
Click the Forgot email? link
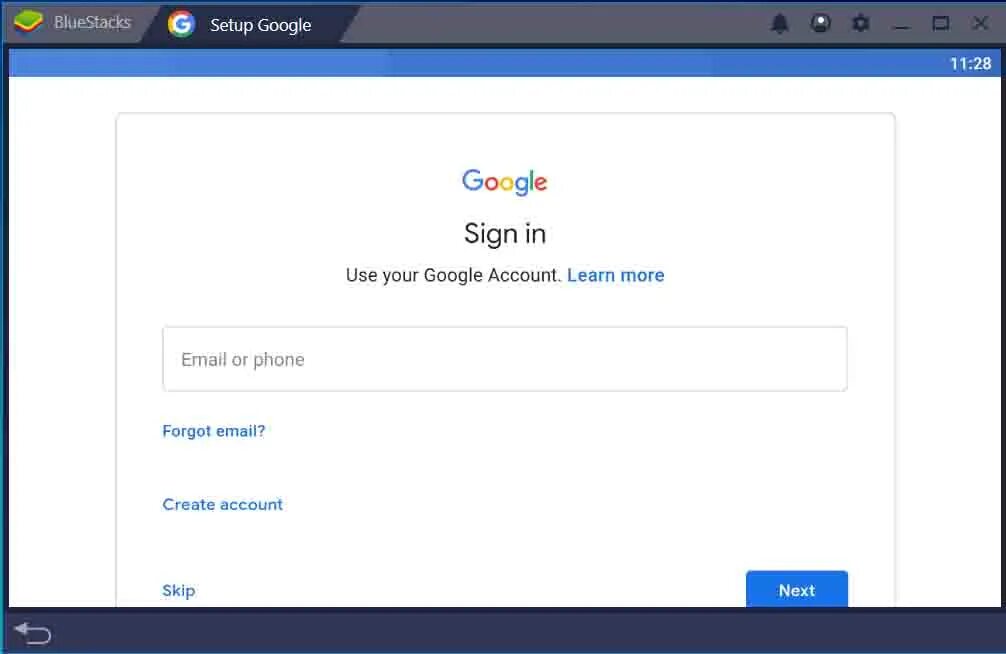214,431
